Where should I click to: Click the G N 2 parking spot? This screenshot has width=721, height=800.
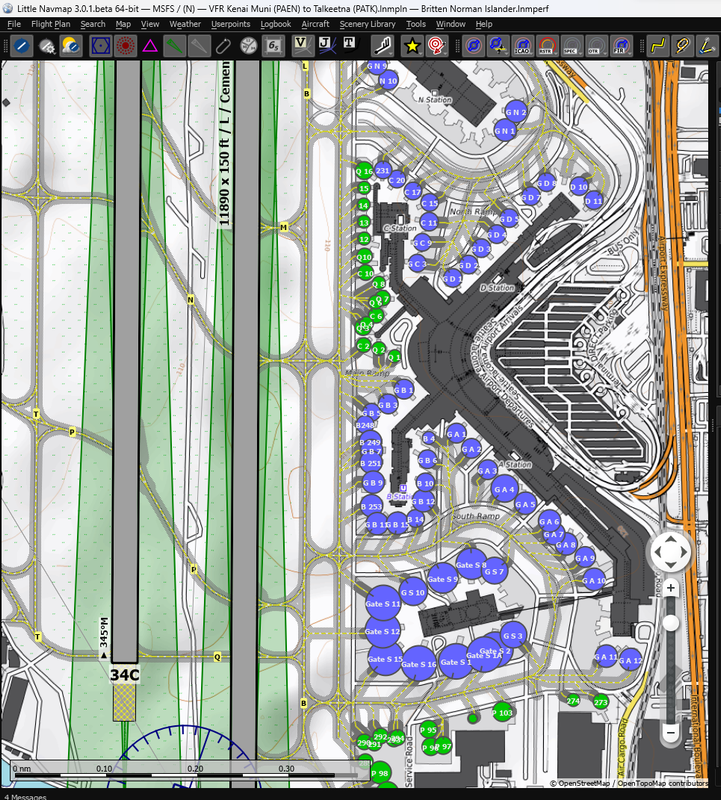click(516, 112)
